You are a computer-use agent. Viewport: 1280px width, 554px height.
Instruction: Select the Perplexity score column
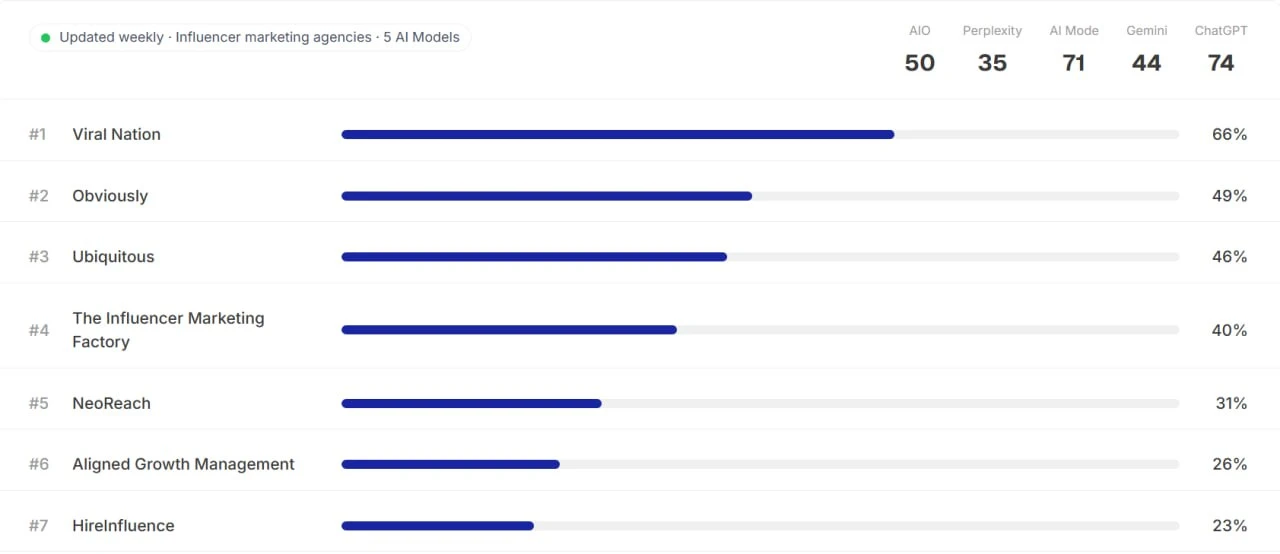click(992, 50)
